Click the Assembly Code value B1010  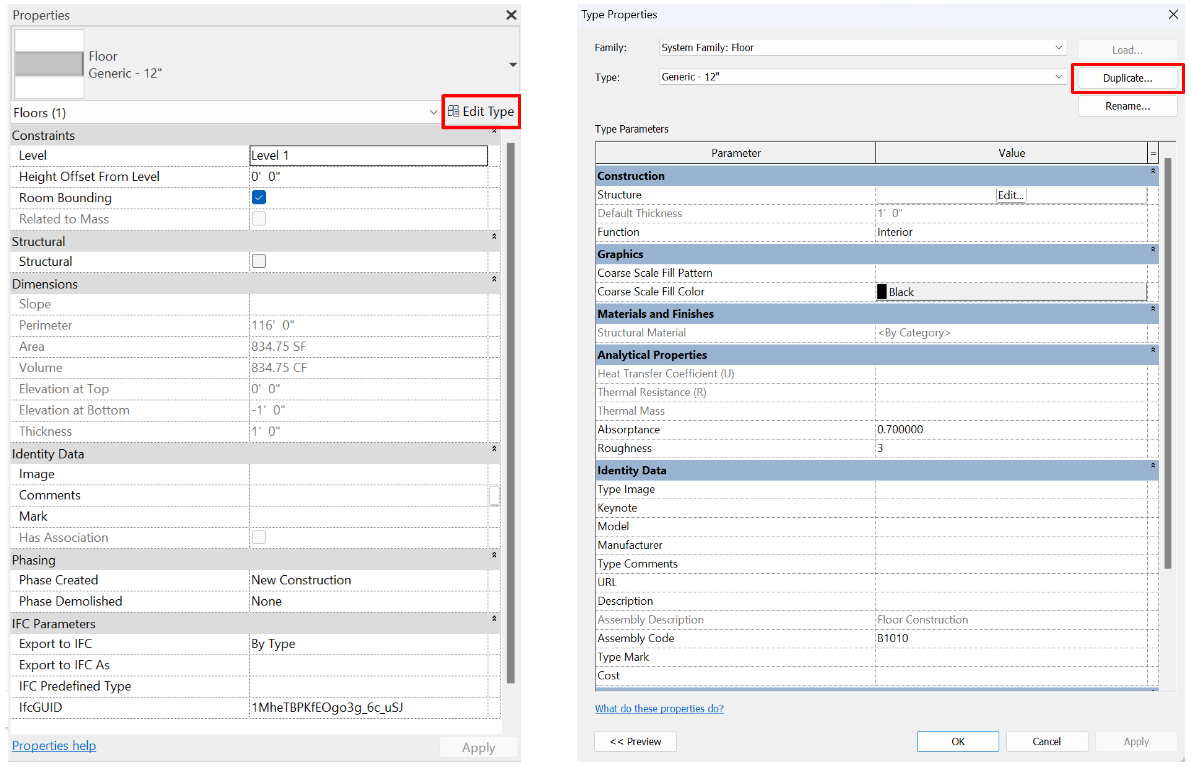point(1011,639)
